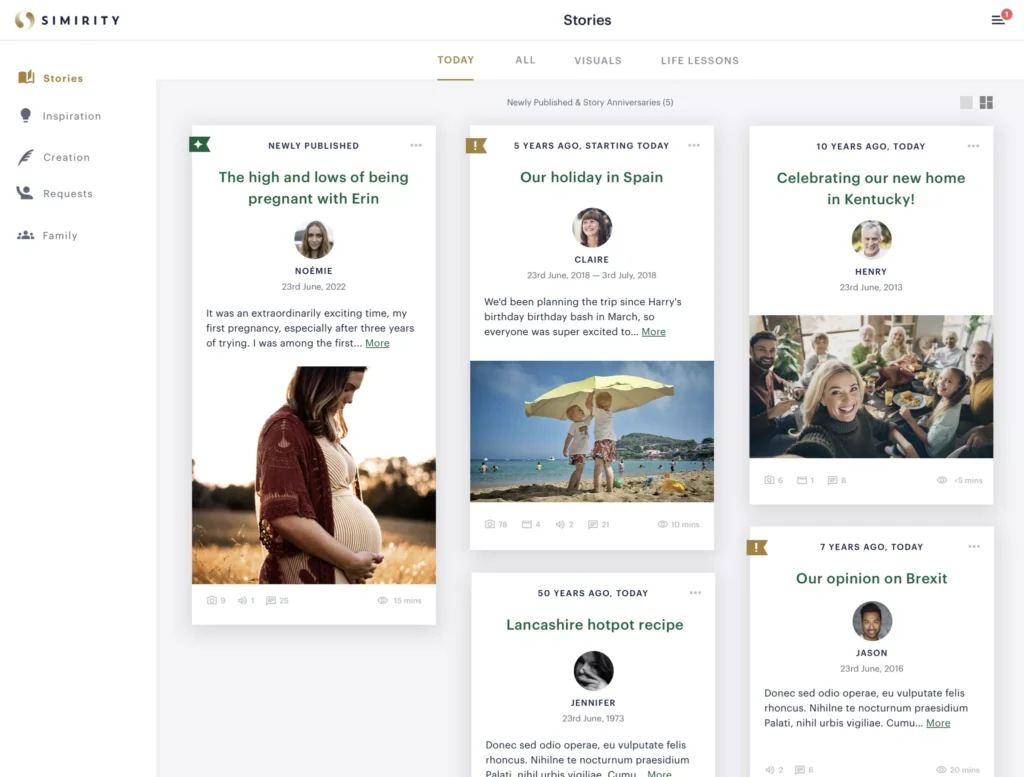Click the Family people icon
Image resolution: width=1024 pixels, height=777 pixels.
click(x=25, y=235)
